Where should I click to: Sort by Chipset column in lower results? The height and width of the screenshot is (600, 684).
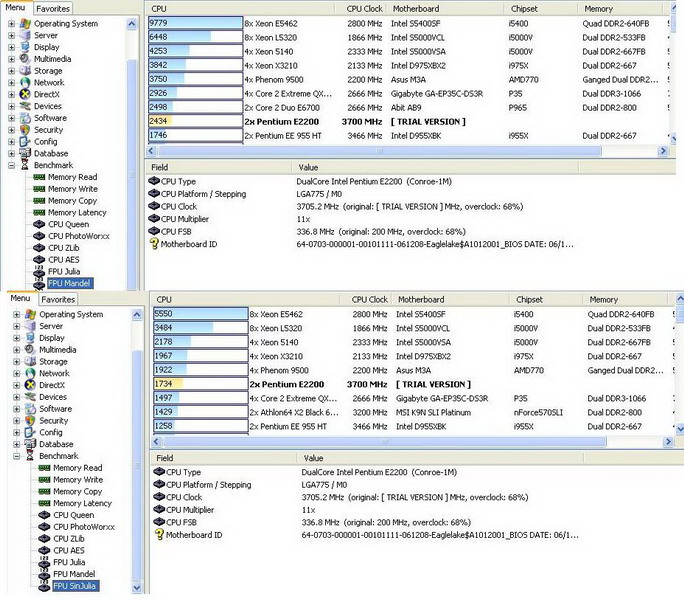(546, 300)
